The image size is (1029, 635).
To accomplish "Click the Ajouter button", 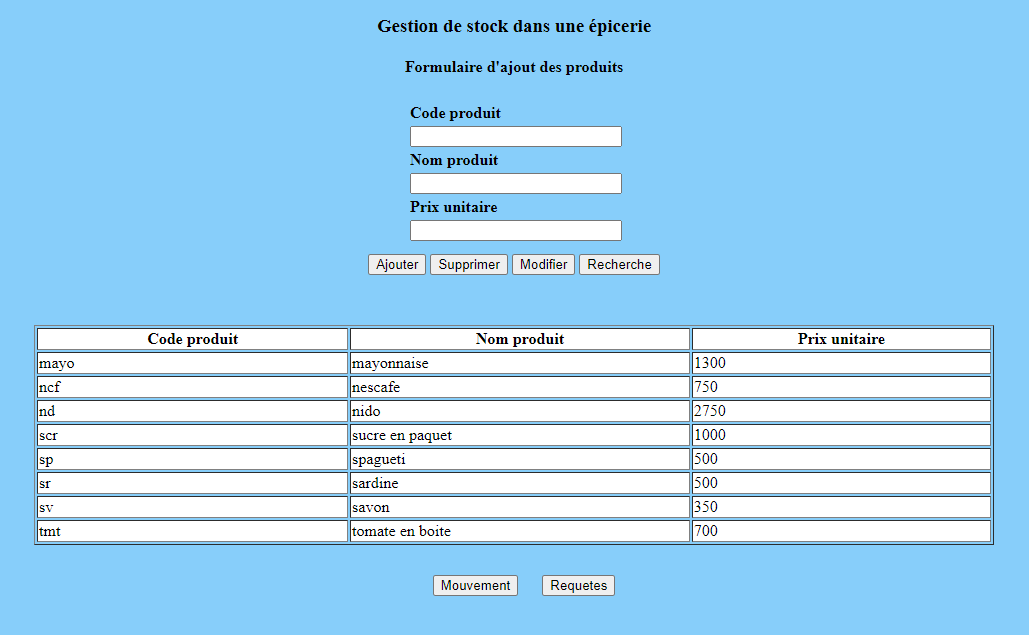I will point(397,265).
